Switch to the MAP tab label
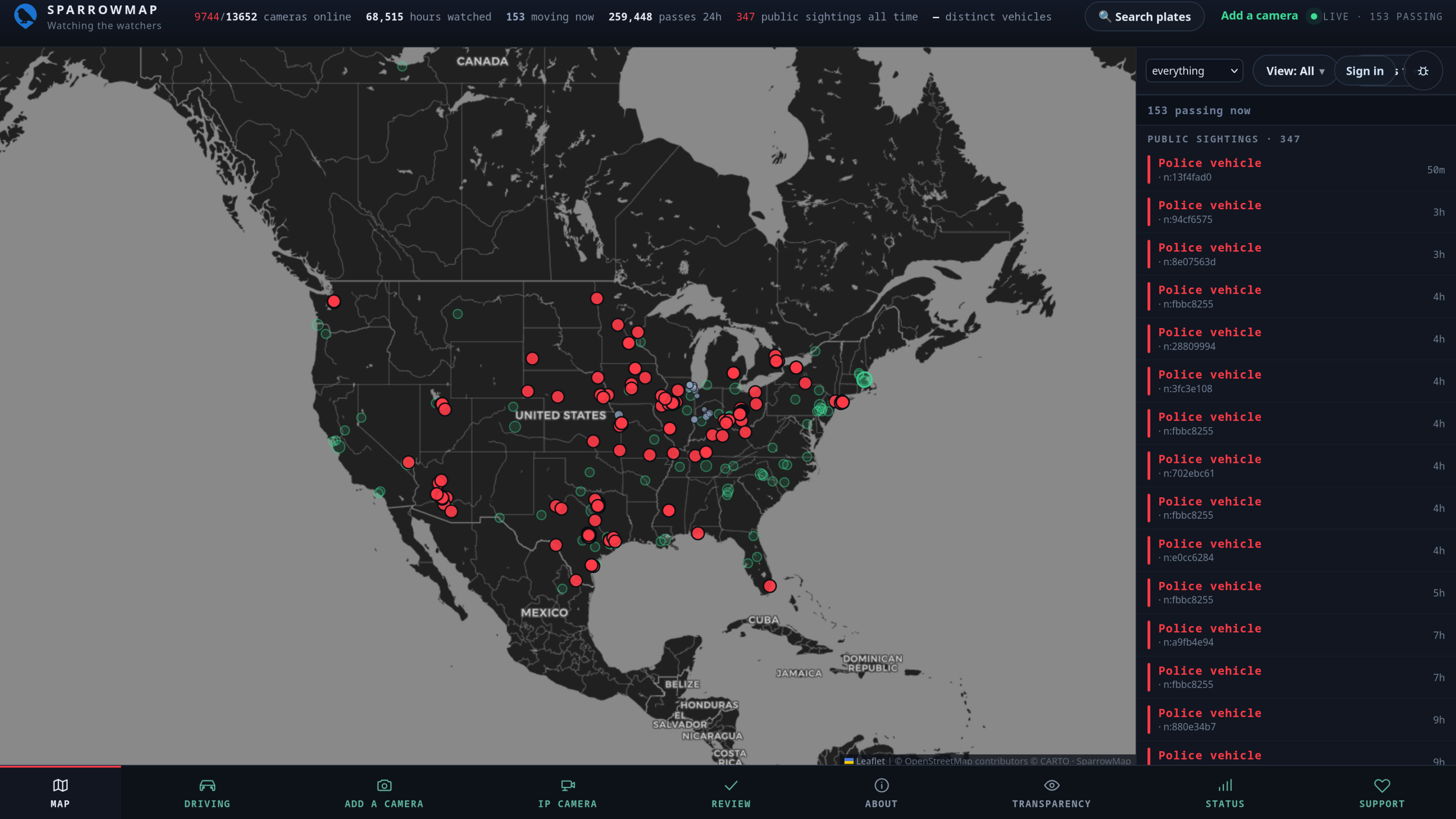The width and height of the screenshot is (1456, 819). (x=60, y=804)
